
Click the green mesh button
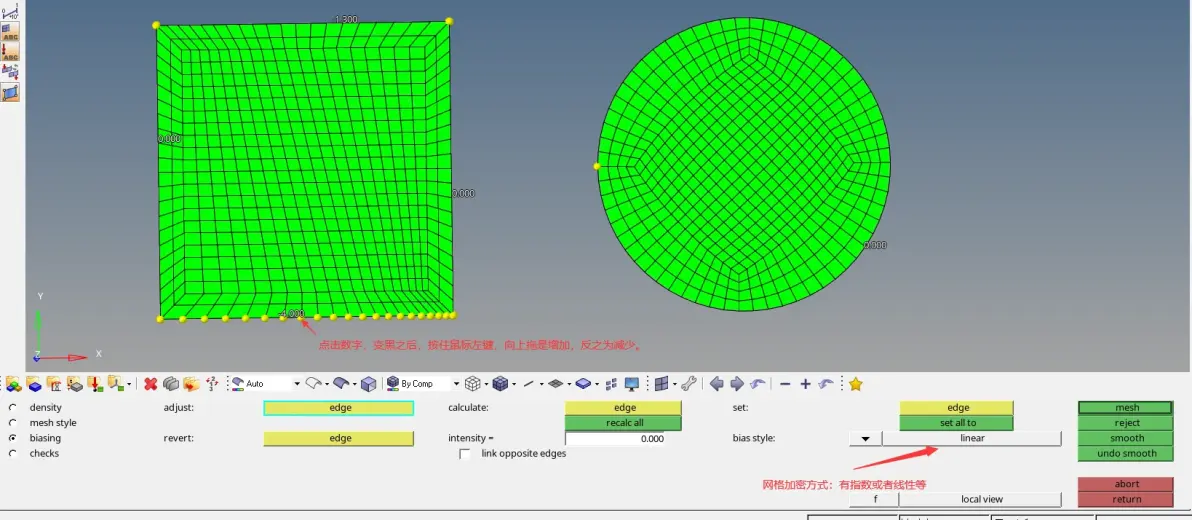[x=1127, y=408]
